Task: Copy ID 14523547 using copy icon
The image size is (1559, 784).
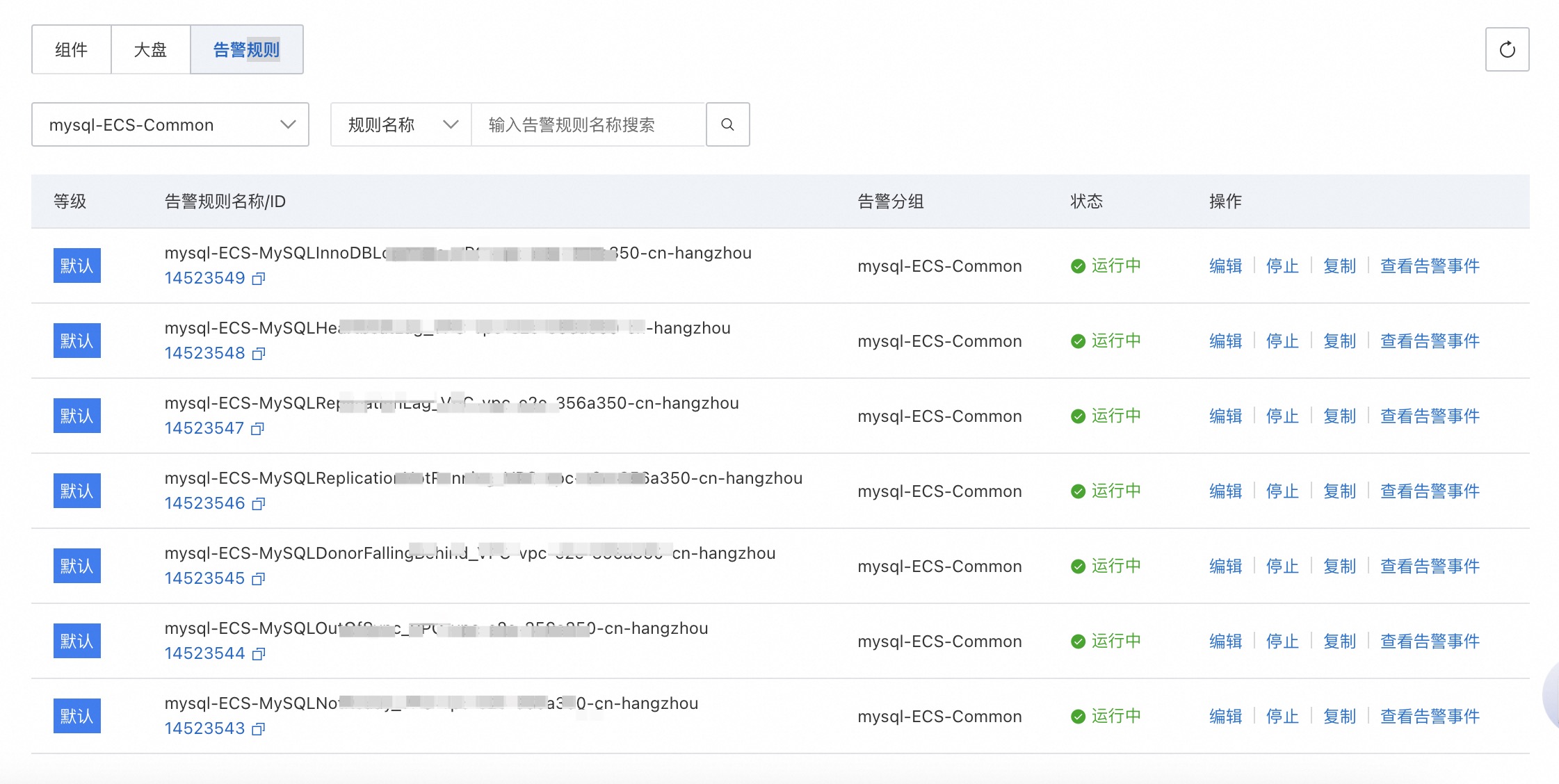Action: pyautogui.click(x=257, y=429)
